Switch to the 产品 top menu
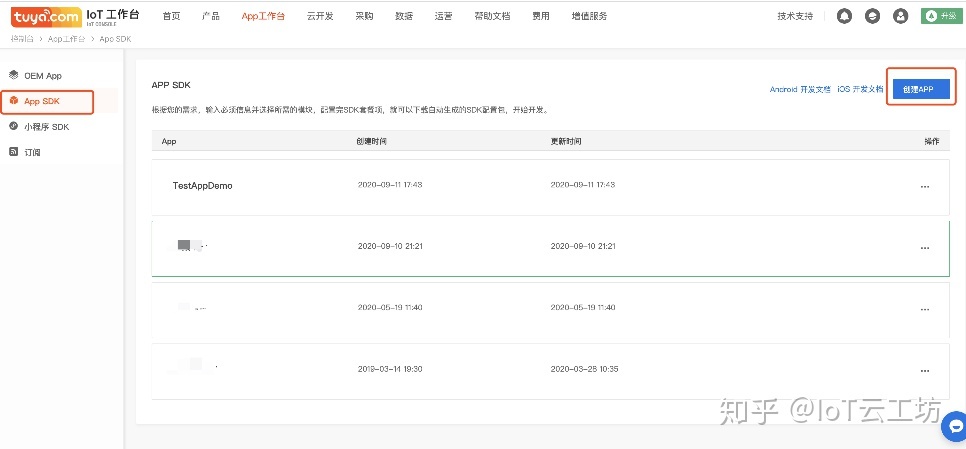Viewport: 966px width, 449px height. pyautogui.click(x=210, y=16)
